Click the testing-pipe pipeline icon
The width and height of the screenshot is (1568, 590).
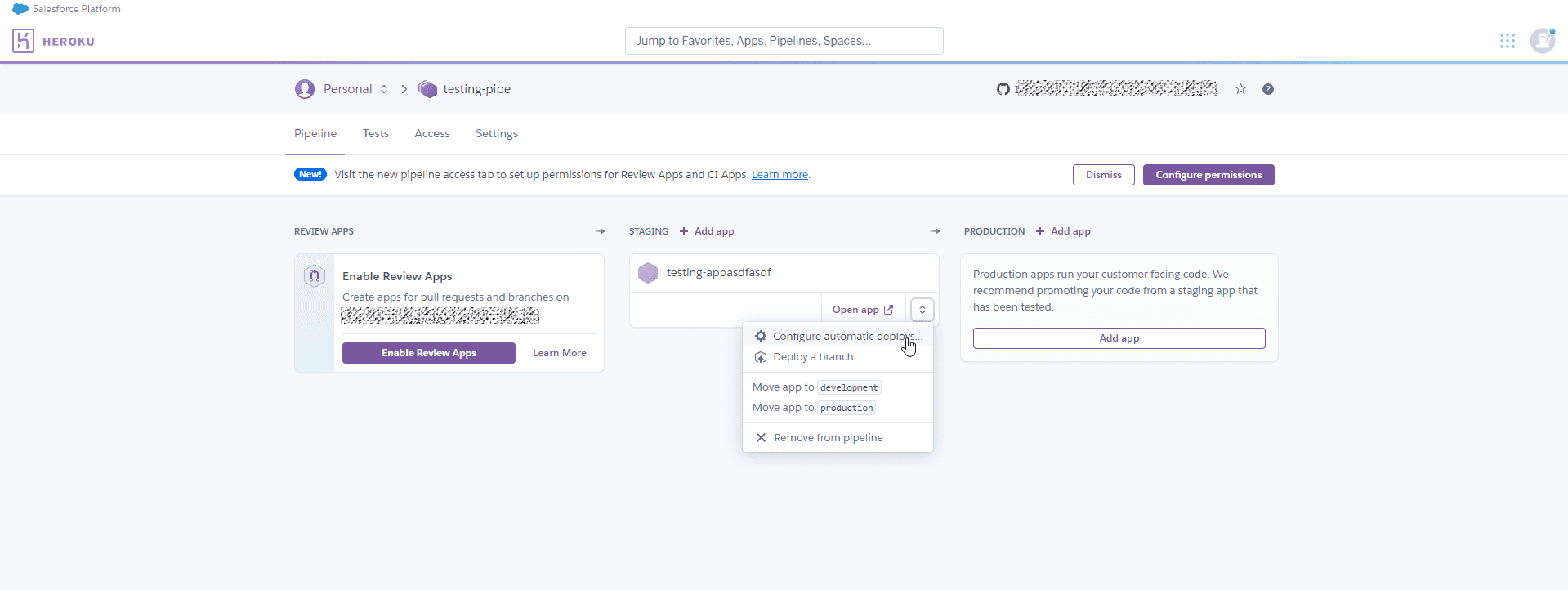coord(427,89)
